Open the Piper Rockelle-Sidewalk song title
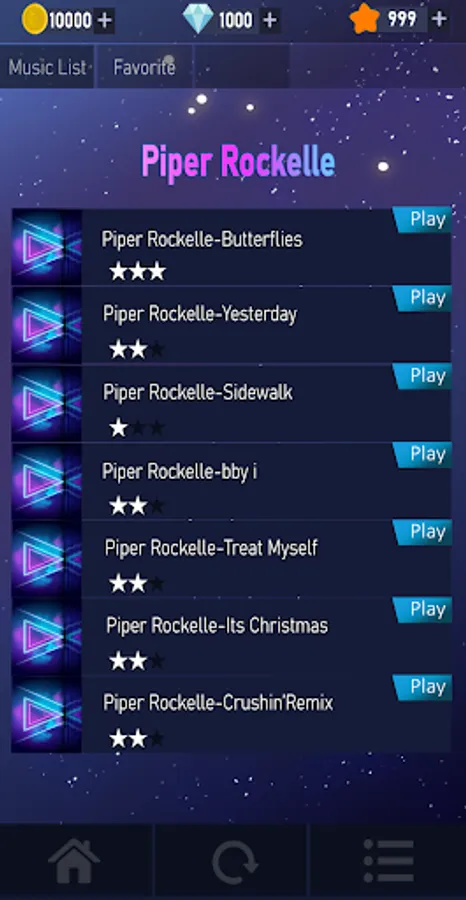466x900 pixels. pos(198,393)
